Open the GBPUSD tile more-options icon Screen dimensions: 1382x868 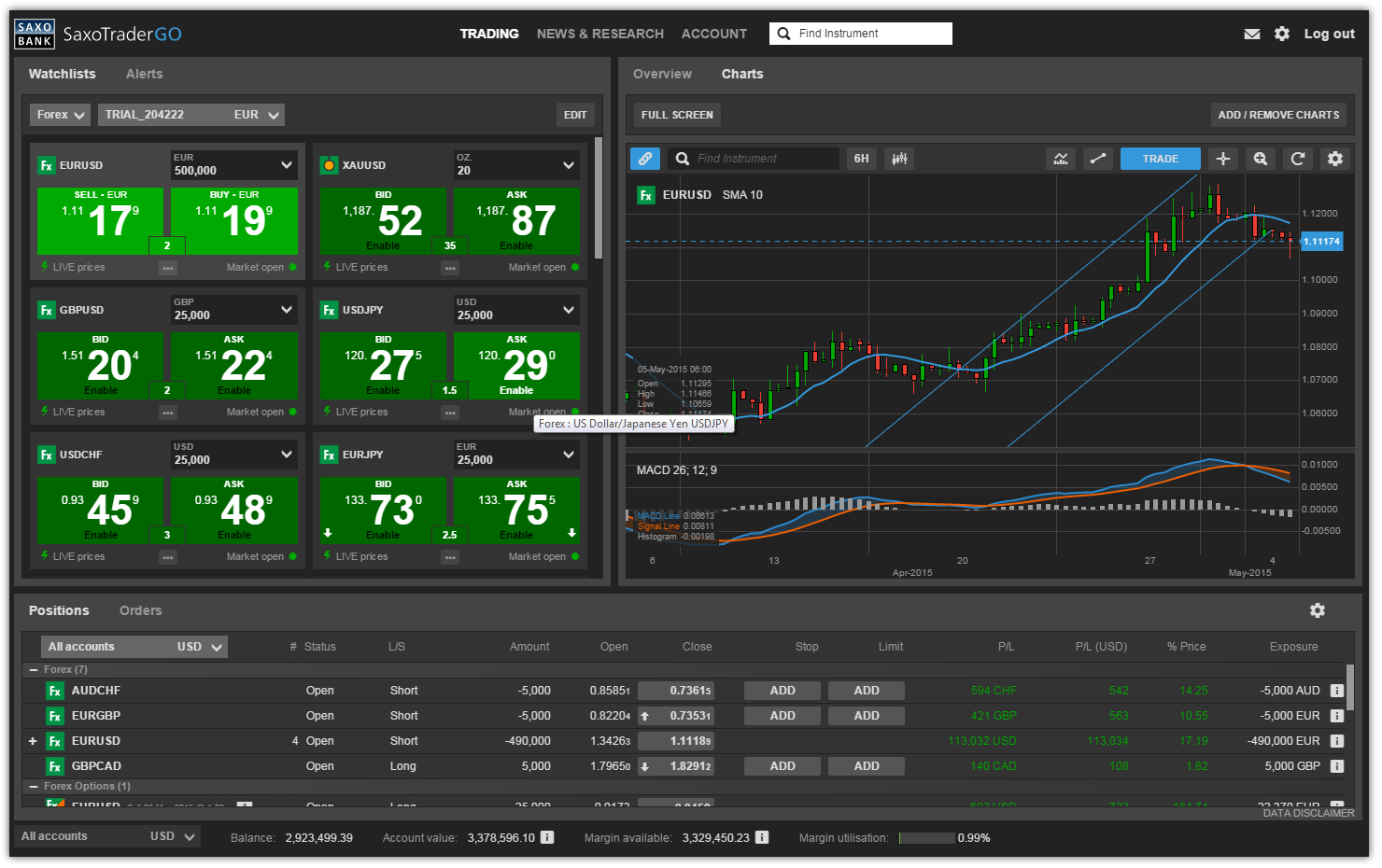(x=167, y=413)
